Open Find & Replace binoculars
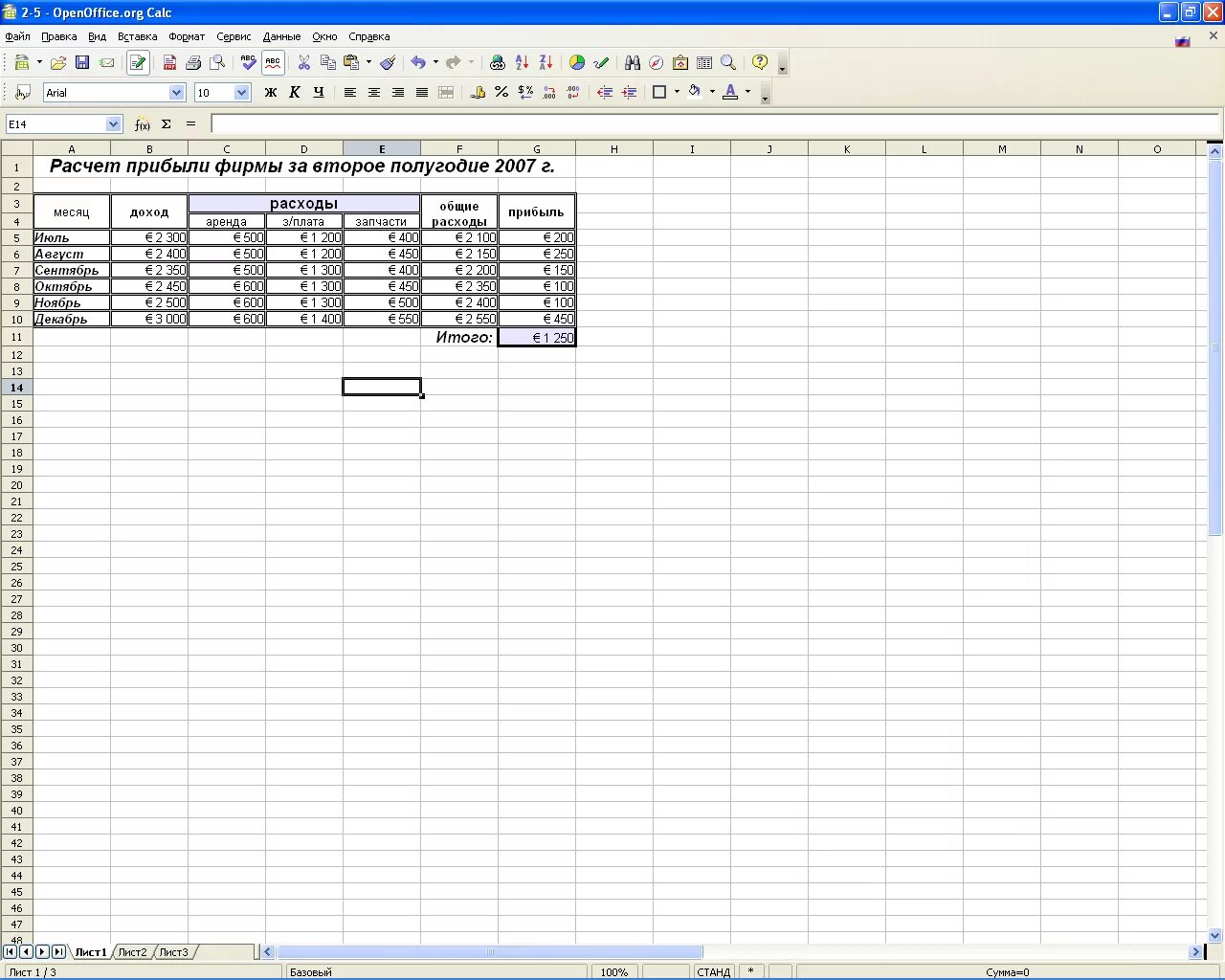1225x980 pixels. [x=632, y=62]
